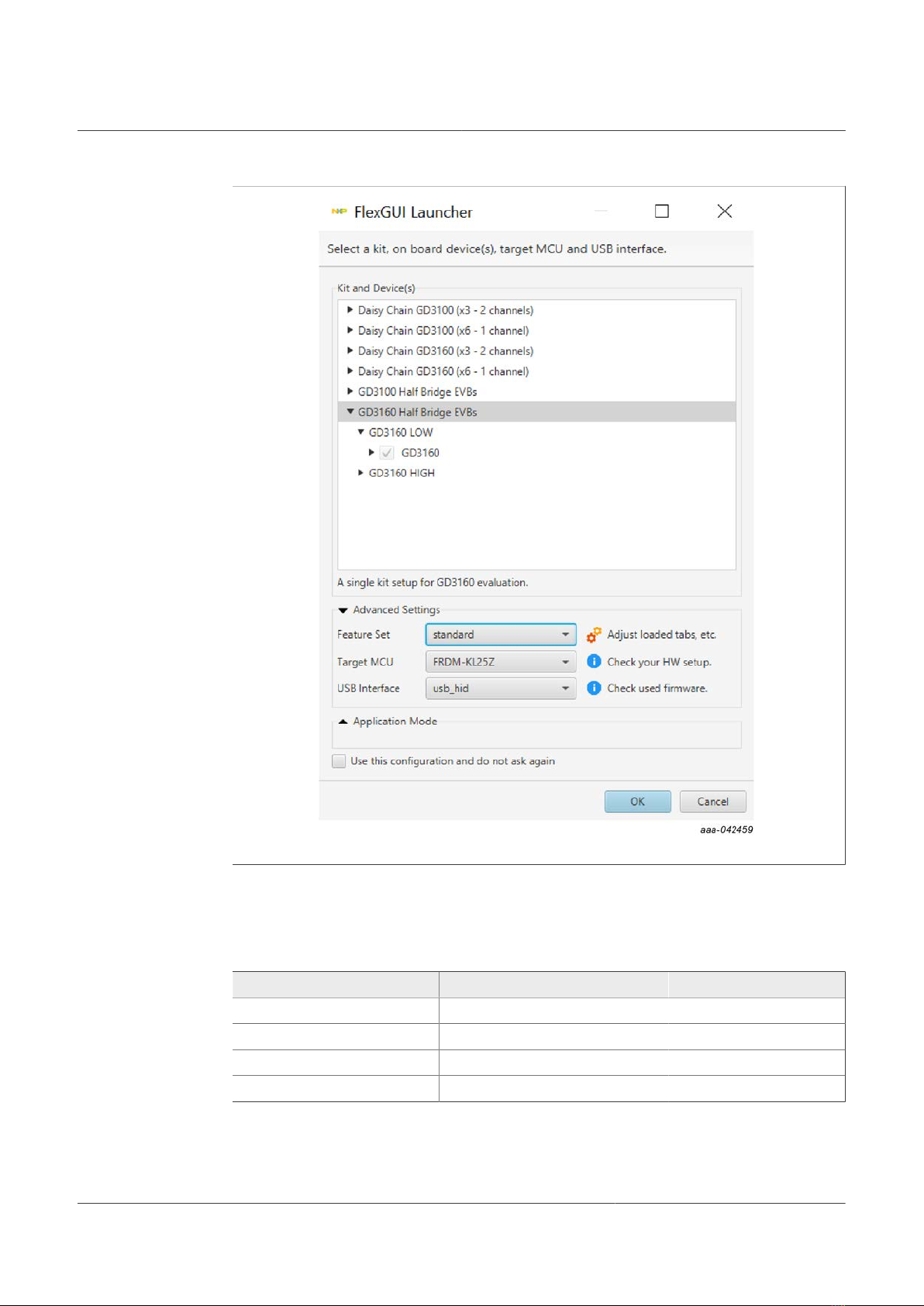The image size is (924, 1306).
Task: Select the 'GD3160 HIGH' tree item
Action: click(402, 473)
